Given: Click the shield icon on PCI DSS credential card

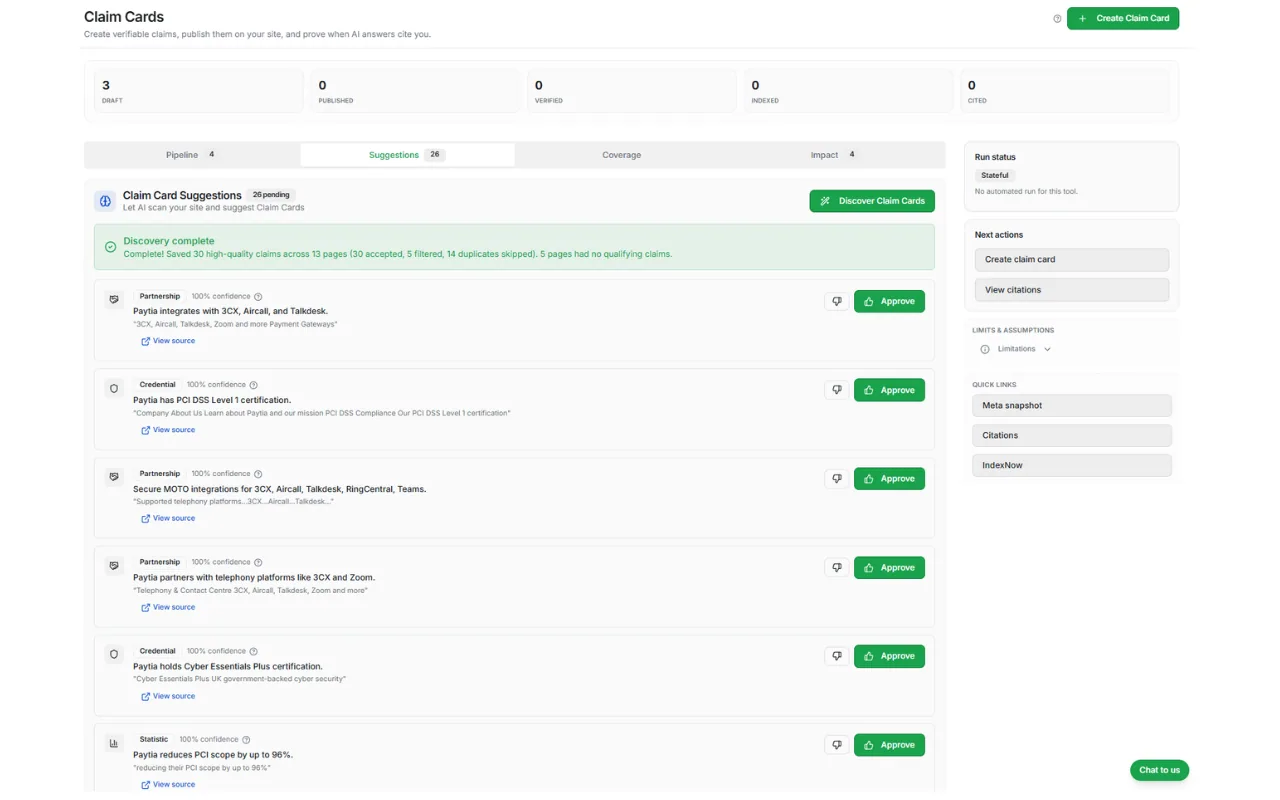Looking at the screenshot, I should 114,388.
